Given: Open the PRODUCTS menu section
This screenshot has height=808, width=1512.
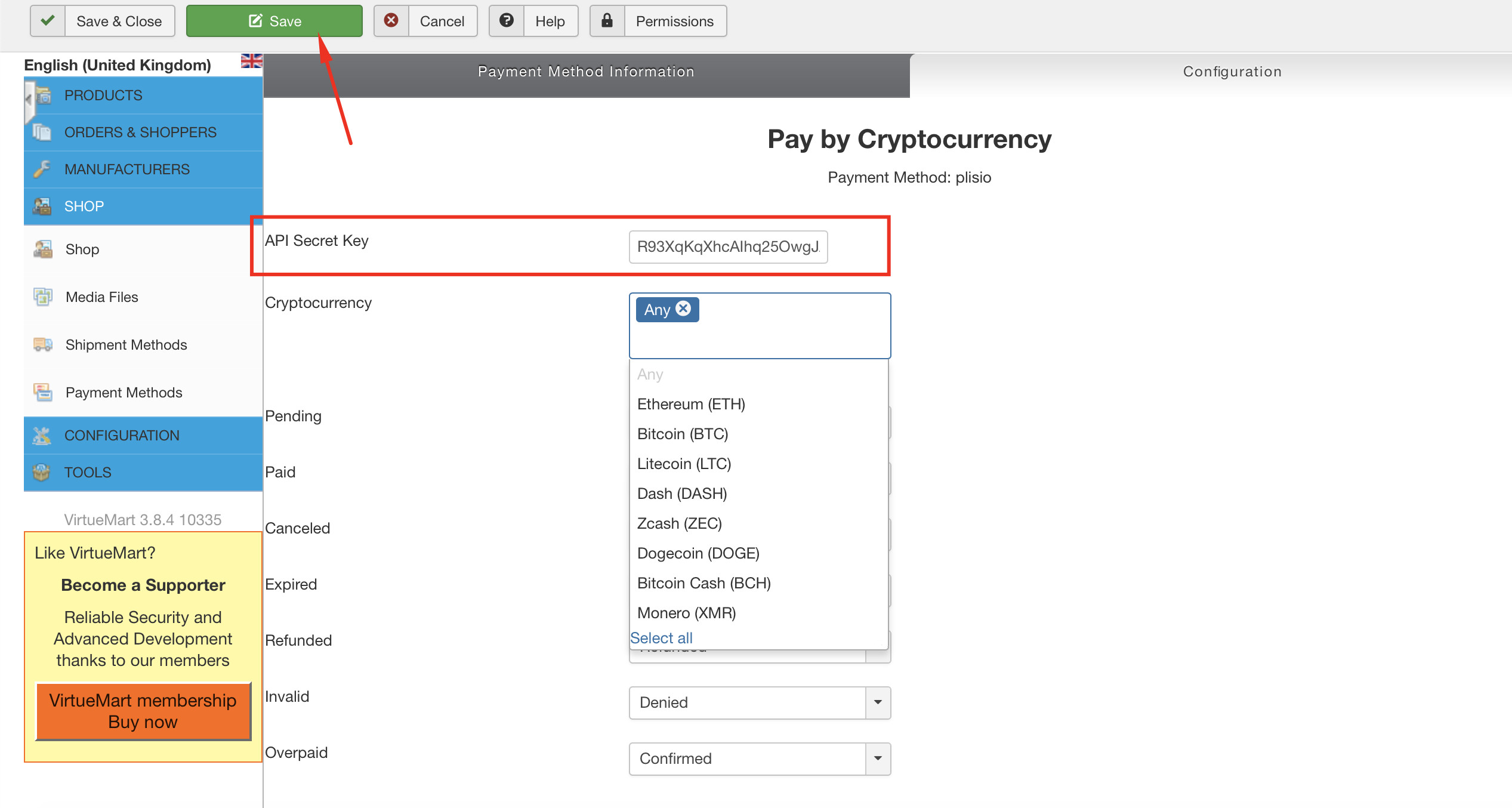Looking at the screenshot, I should 143,95.
